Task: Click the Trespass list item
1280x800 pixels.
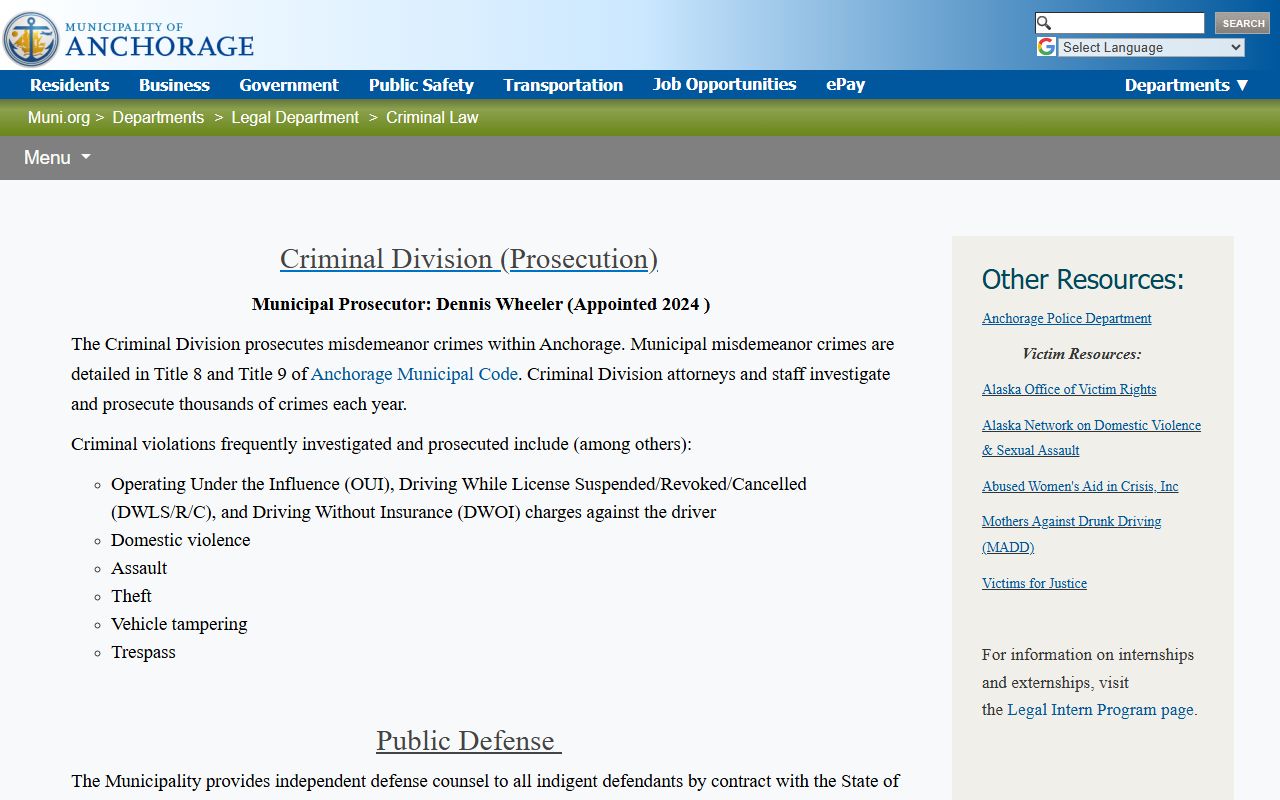Action: (143, 652)
